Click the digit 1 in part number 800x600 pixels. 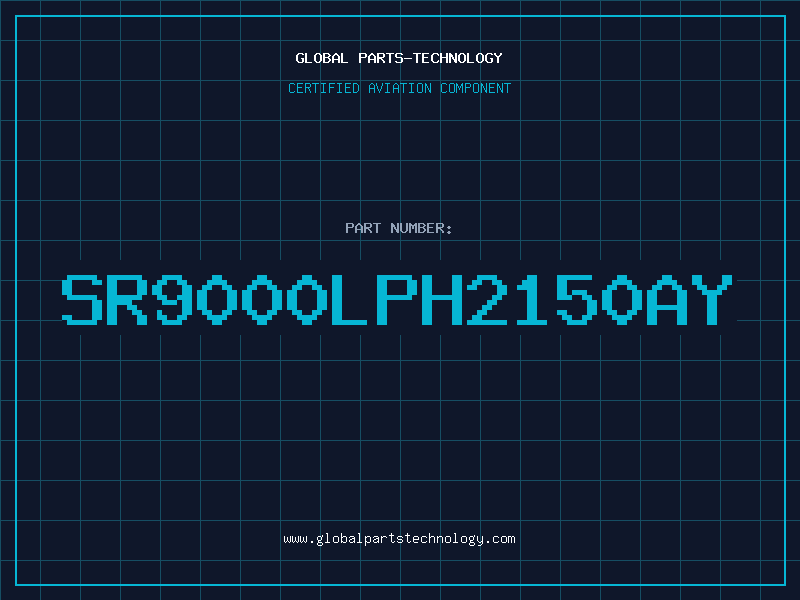(532, 299)
